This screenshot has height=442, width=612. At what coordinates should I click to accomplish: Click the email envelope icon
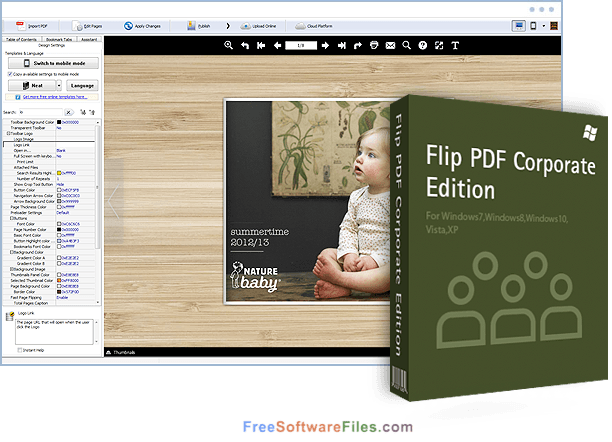coord(390,45)
